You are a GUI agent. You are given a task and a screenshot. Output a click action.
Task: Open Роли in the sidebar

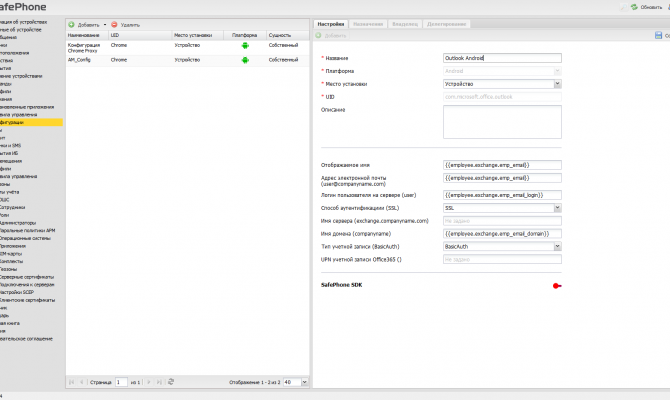point(5,215)
